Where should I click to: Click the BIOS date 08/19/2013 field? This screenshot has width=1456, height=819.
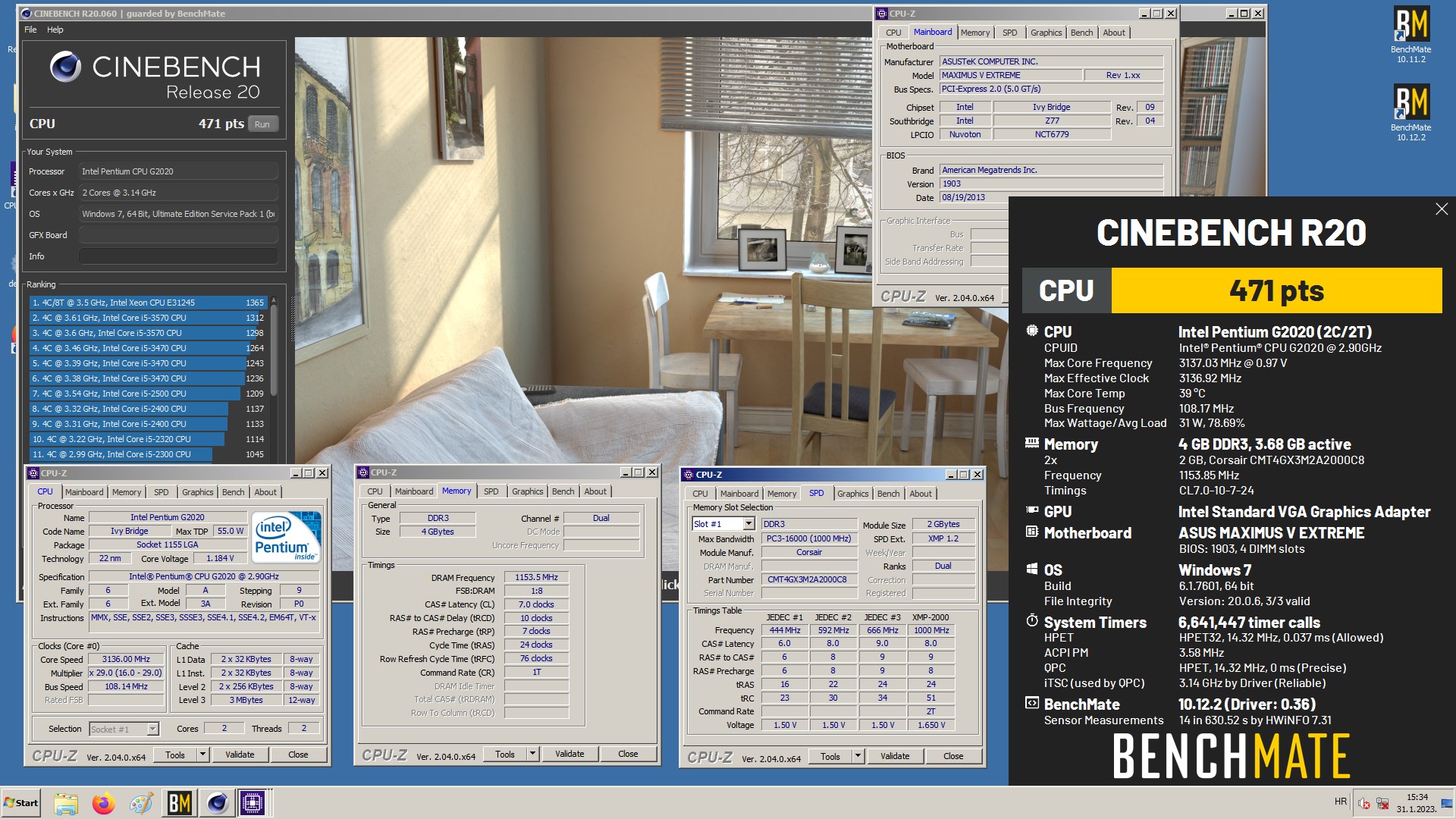[1051, 197]
